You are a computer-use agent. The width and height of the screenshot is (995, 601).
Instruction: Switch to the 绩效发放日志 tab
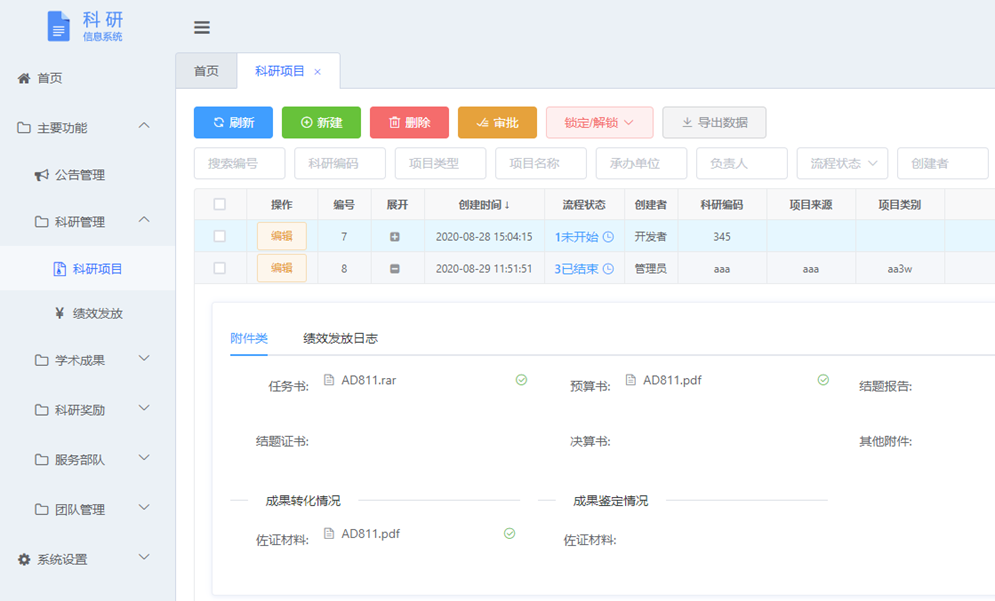click(341, 338)
